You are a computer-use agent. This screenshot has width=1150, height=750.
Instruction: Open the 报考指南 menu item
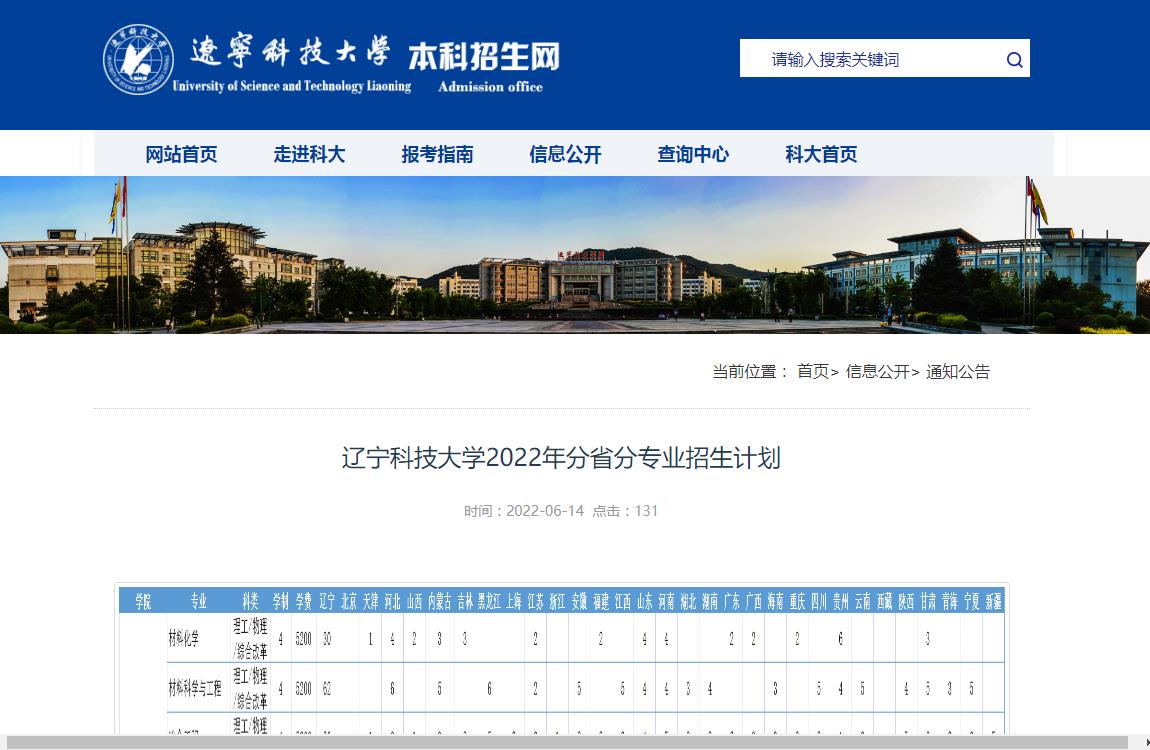437,154
